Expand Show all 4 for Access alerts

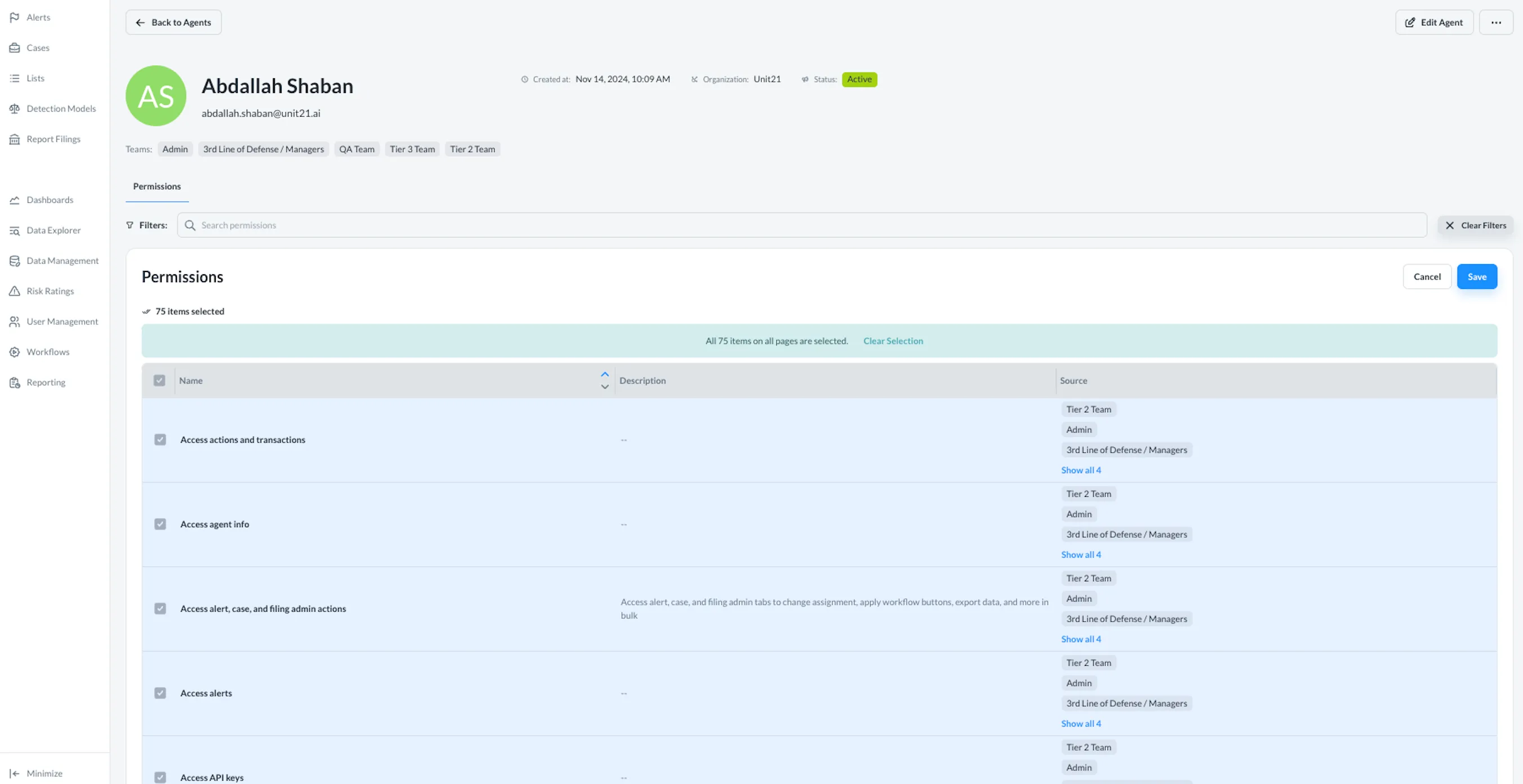1080,724
